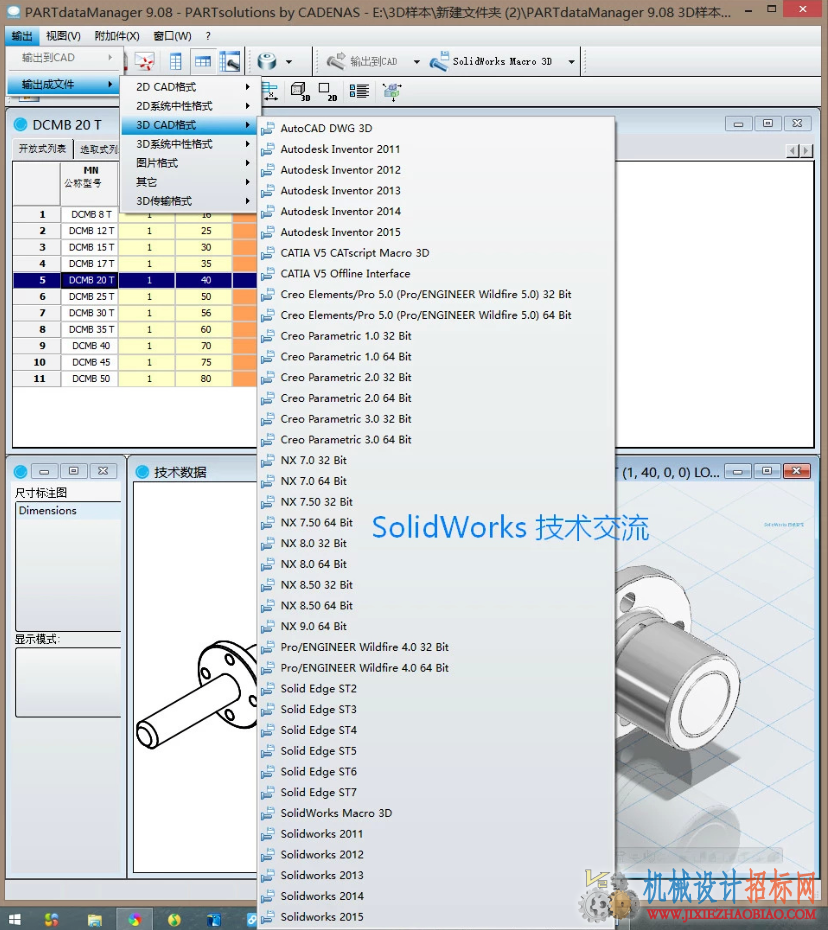Screen dimensions: 828x930
Task: Open the 视图(V) menu
Action: click(x=63, y=36)
